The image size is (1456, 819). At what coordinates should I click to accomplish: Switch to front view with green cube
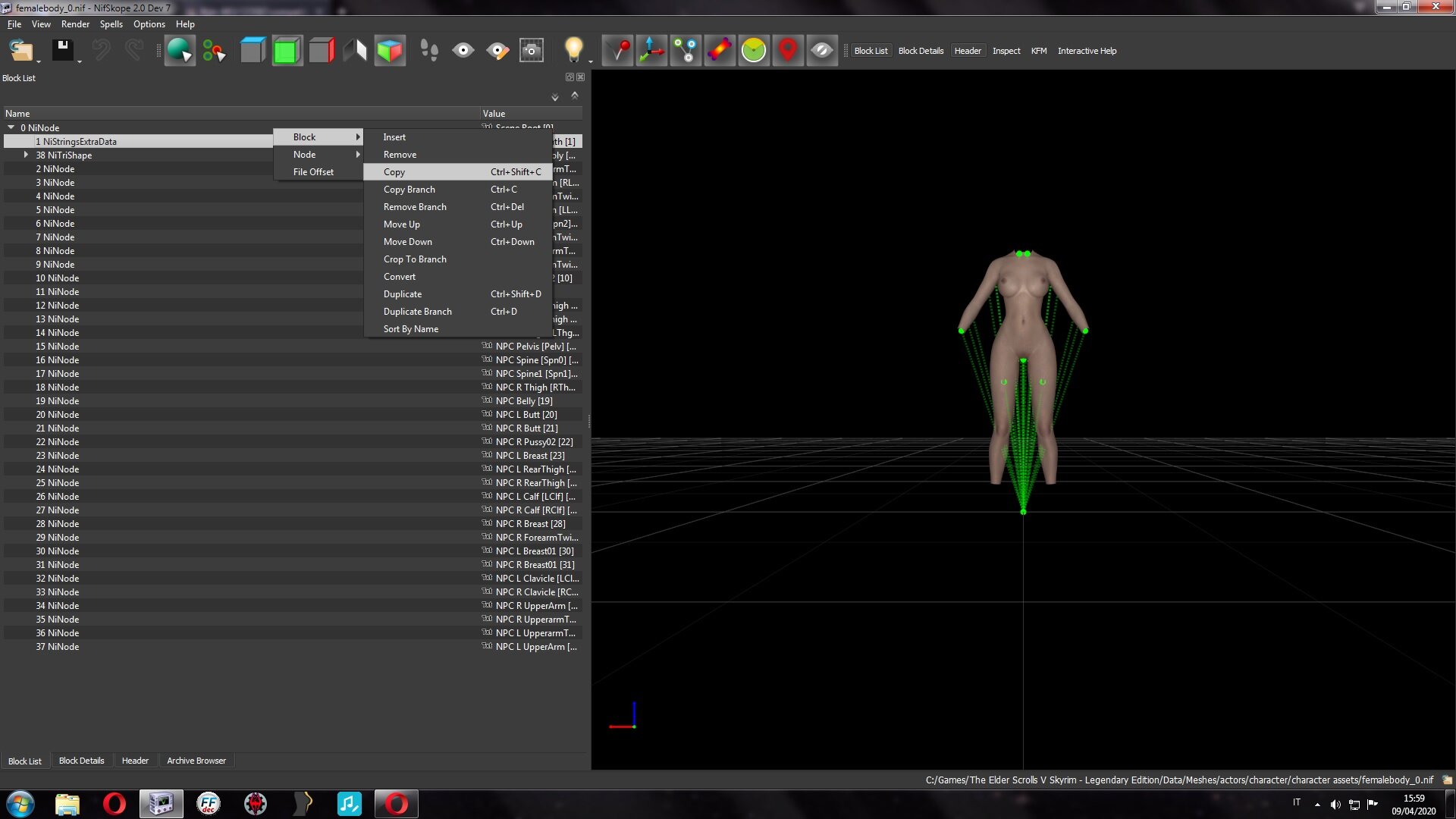pos(287,51)
